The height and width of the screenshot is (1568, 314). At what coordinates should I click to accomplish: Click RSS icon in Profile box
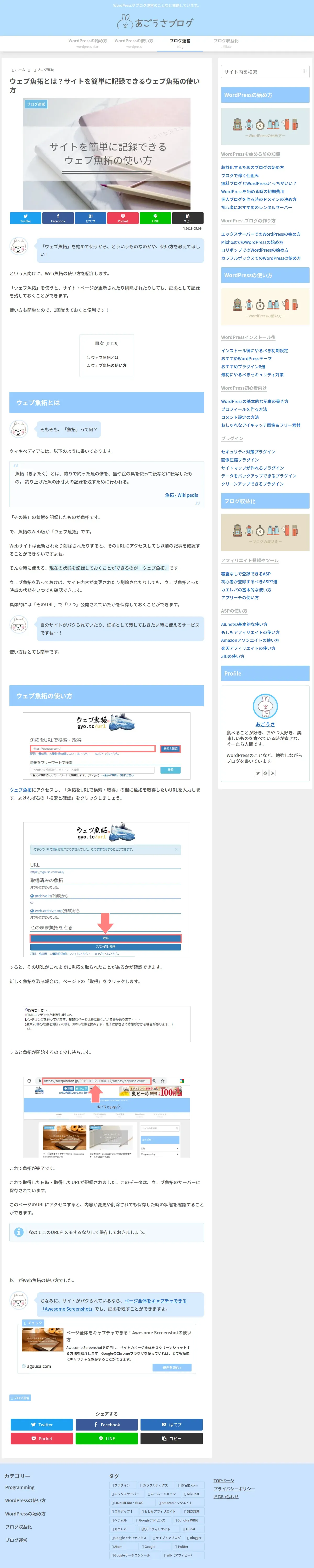pos(273,773)
